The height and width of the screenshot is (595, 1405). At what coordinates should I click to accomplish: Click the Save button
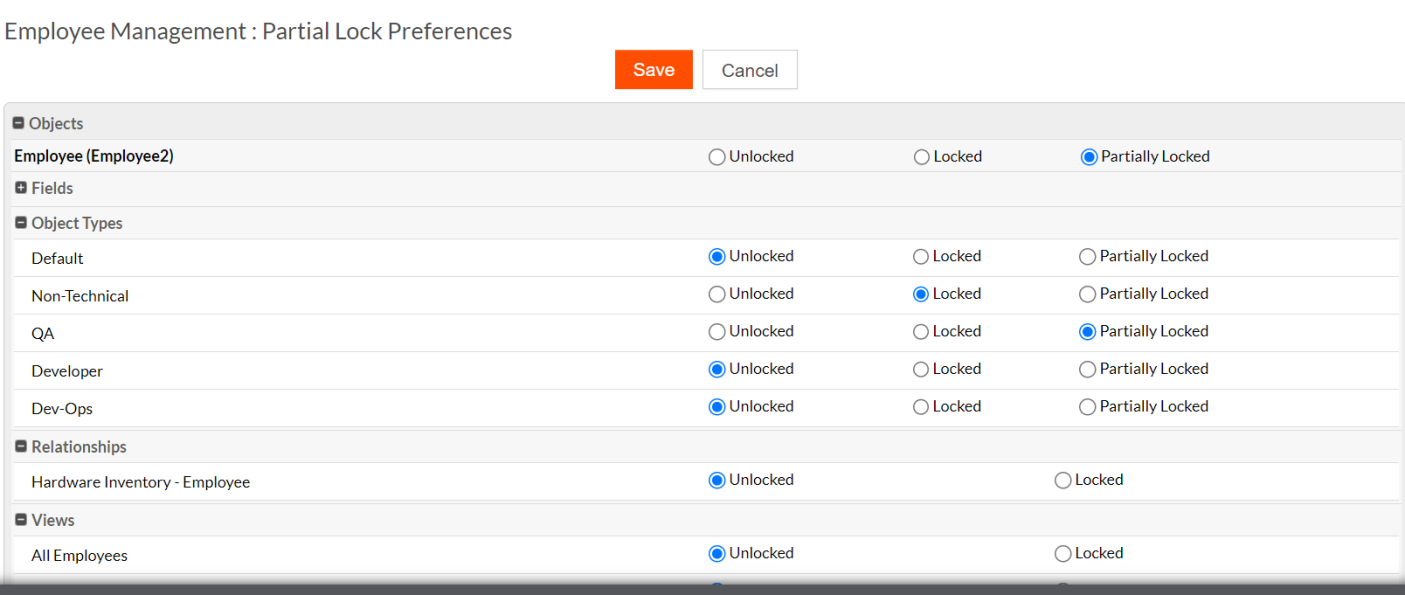(653, 70)
